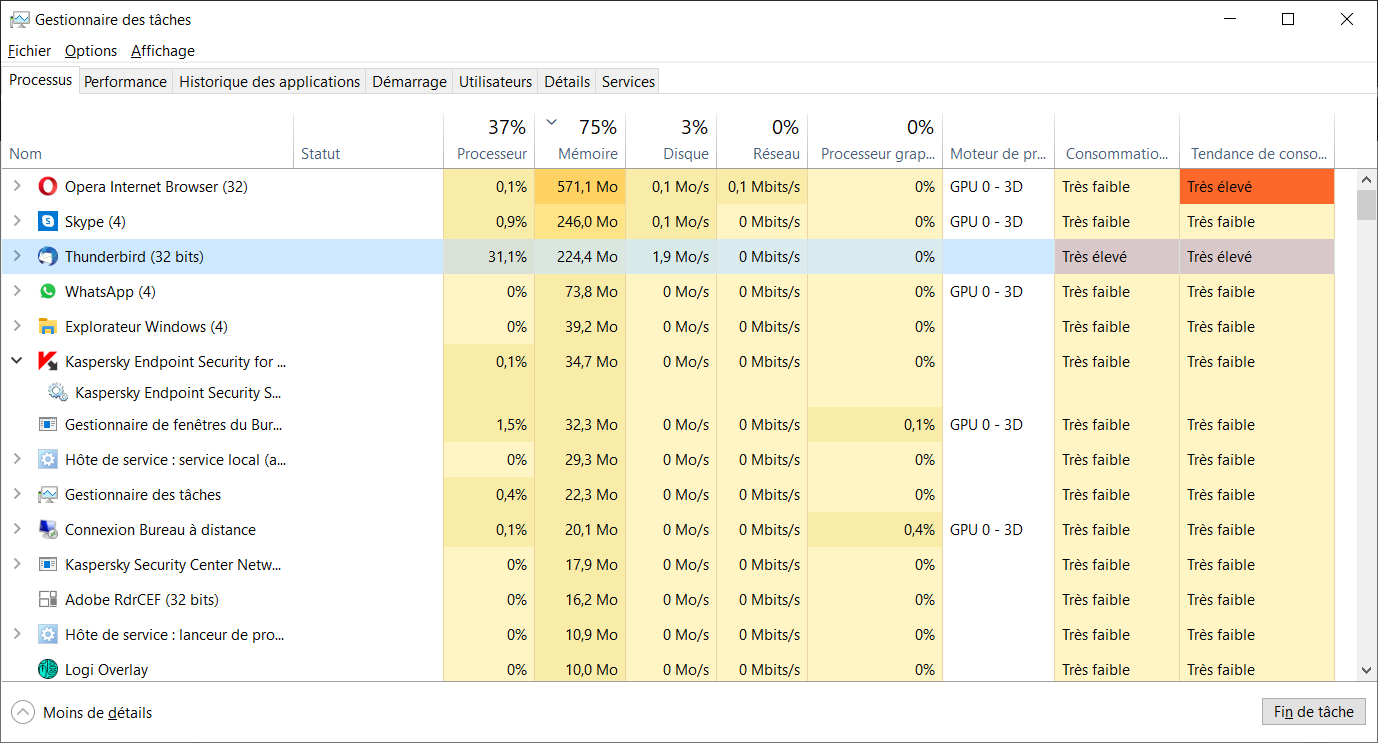Click the Kaspersky Endpoint Security red K icon
Viewport: 1378px width, 743px height.
tap(48, 362)
